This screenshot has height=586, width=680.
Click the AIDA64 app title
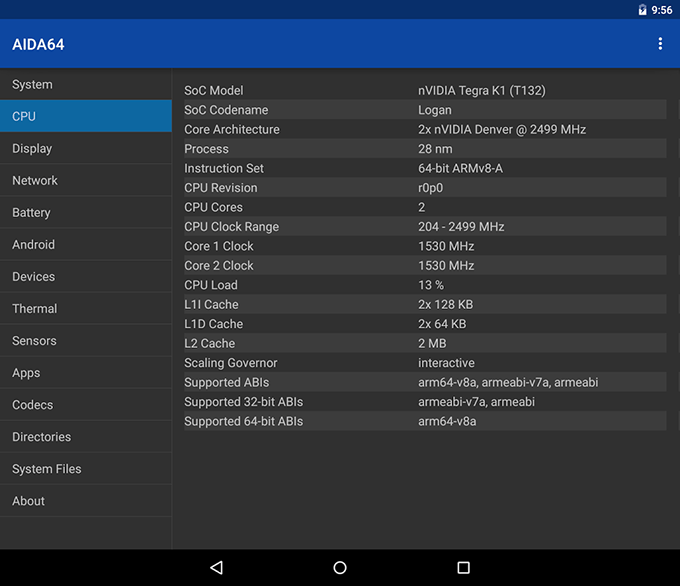click(x=38, y=44)
